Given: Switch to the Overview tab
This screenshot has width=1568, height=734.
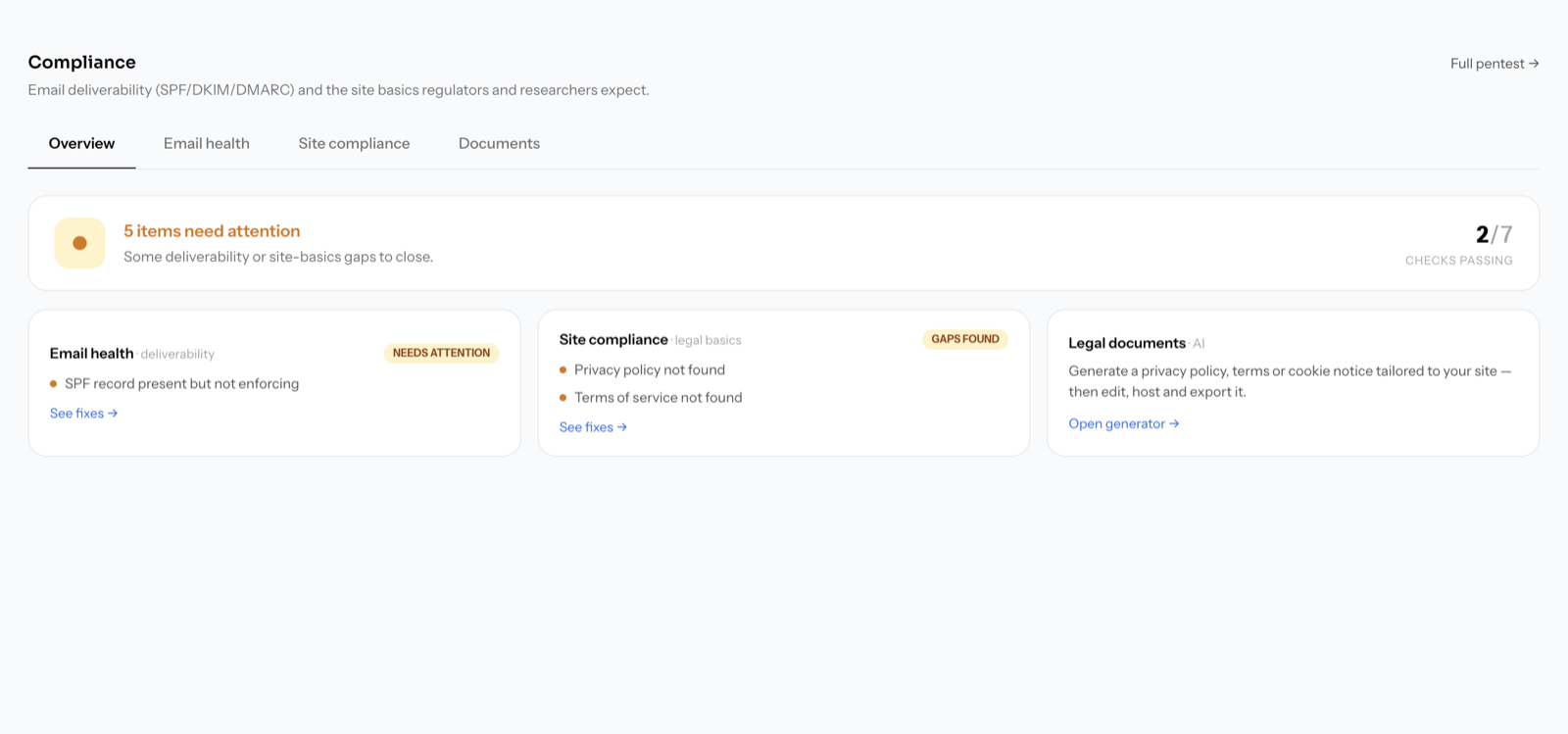Looking at the screenshot, I should coord(81,143).
